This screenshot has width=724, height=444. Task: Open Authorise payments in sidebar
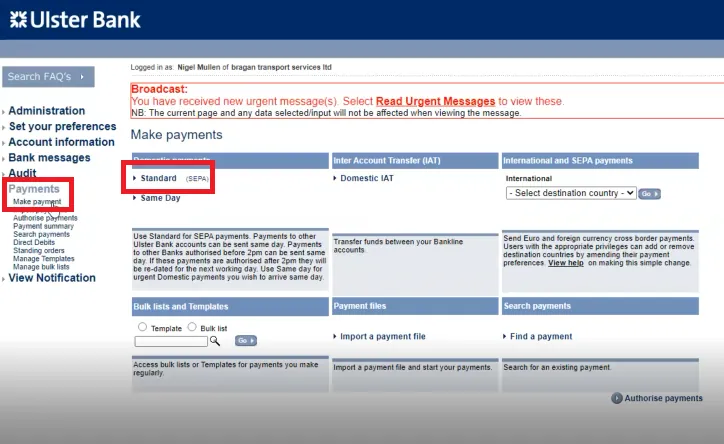tap(45, 218)
